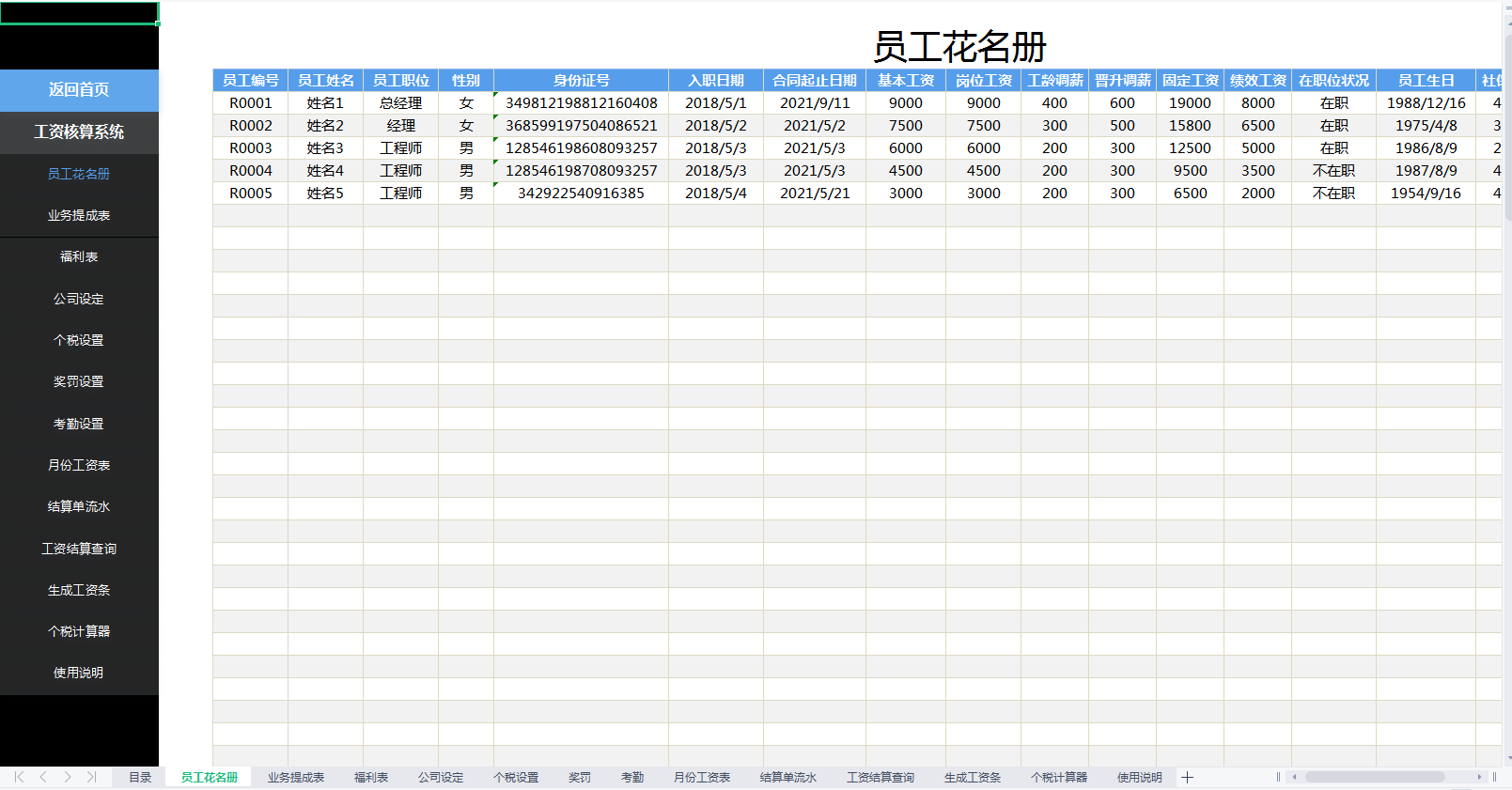Switch to the 月份工资表 sheet tab
Screen dimensions: 1512x790
(x=701, y=777)
